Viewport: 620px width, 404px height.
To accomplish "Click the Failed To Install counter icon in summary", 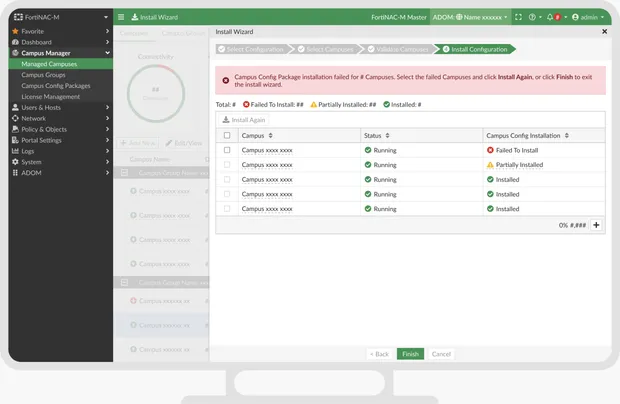I will (246, 104).
